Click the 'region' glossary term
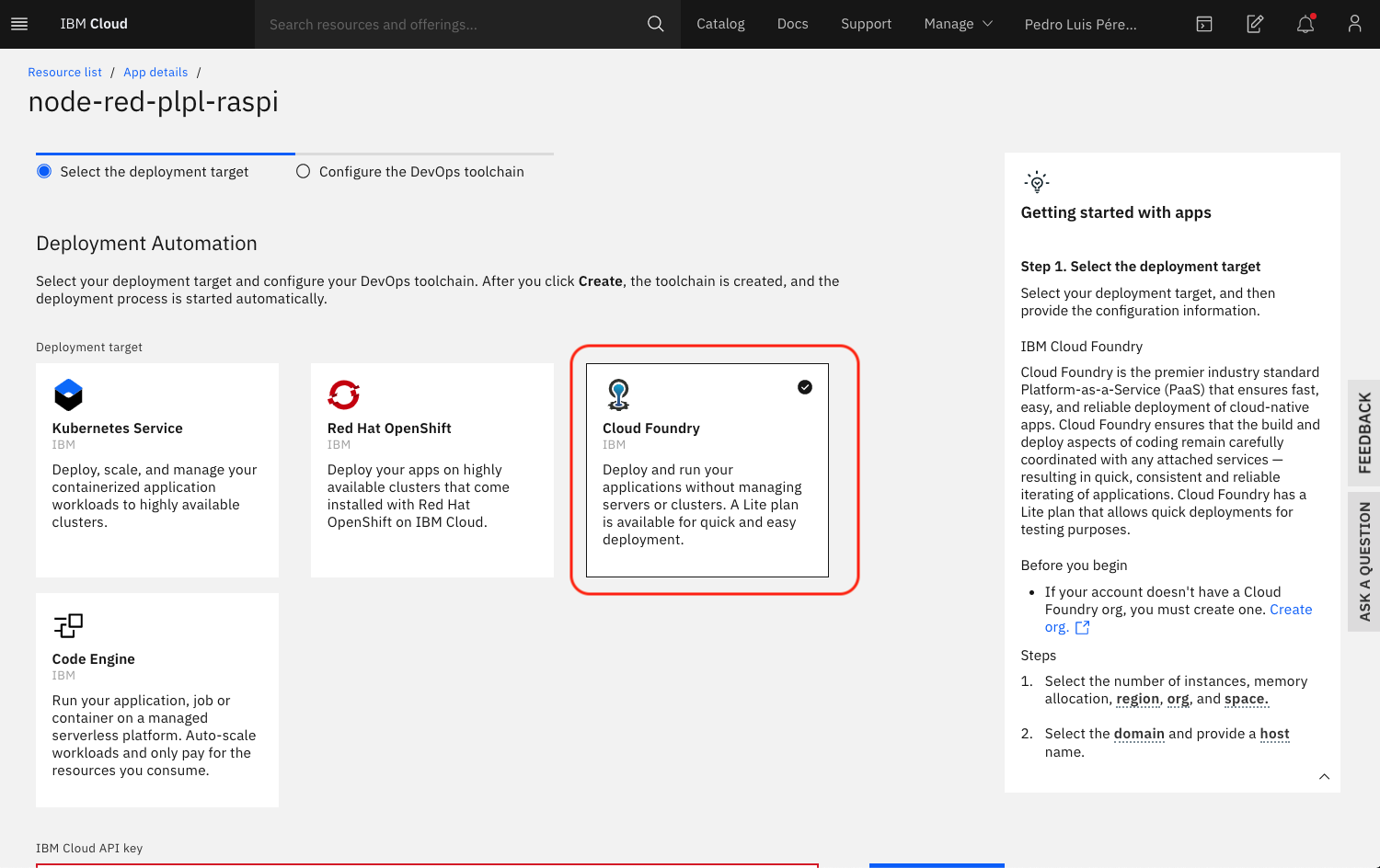Screen dimensions: 1380x868 pyautogui.click(x=1137, y=699)
